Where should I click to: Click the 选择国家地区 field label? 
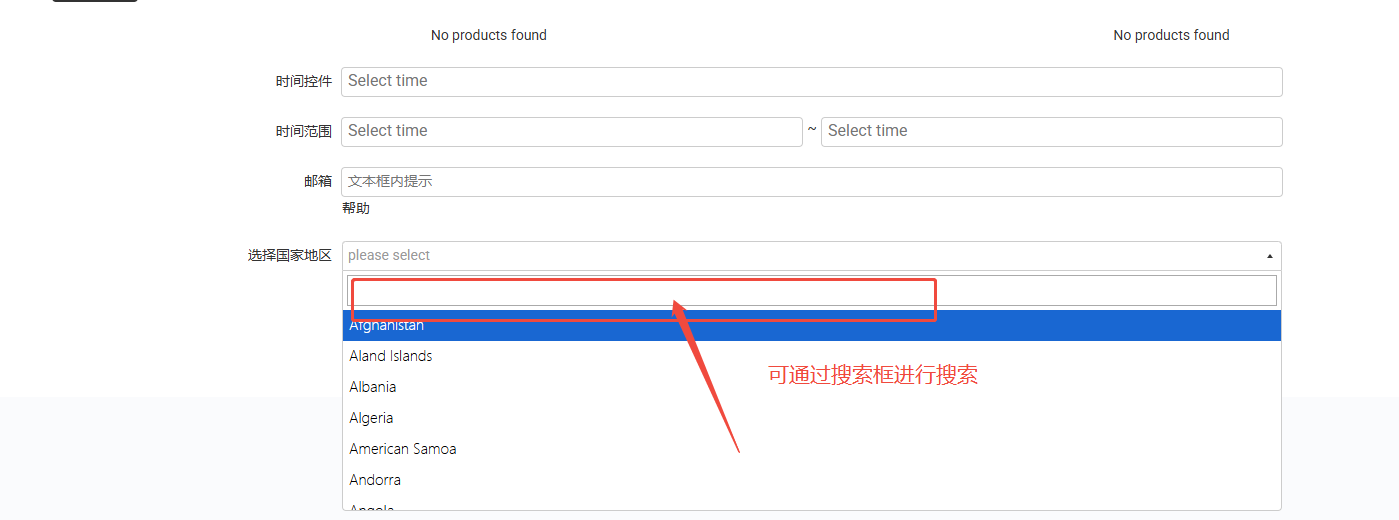pyautogui.click(x=289, y=256)
